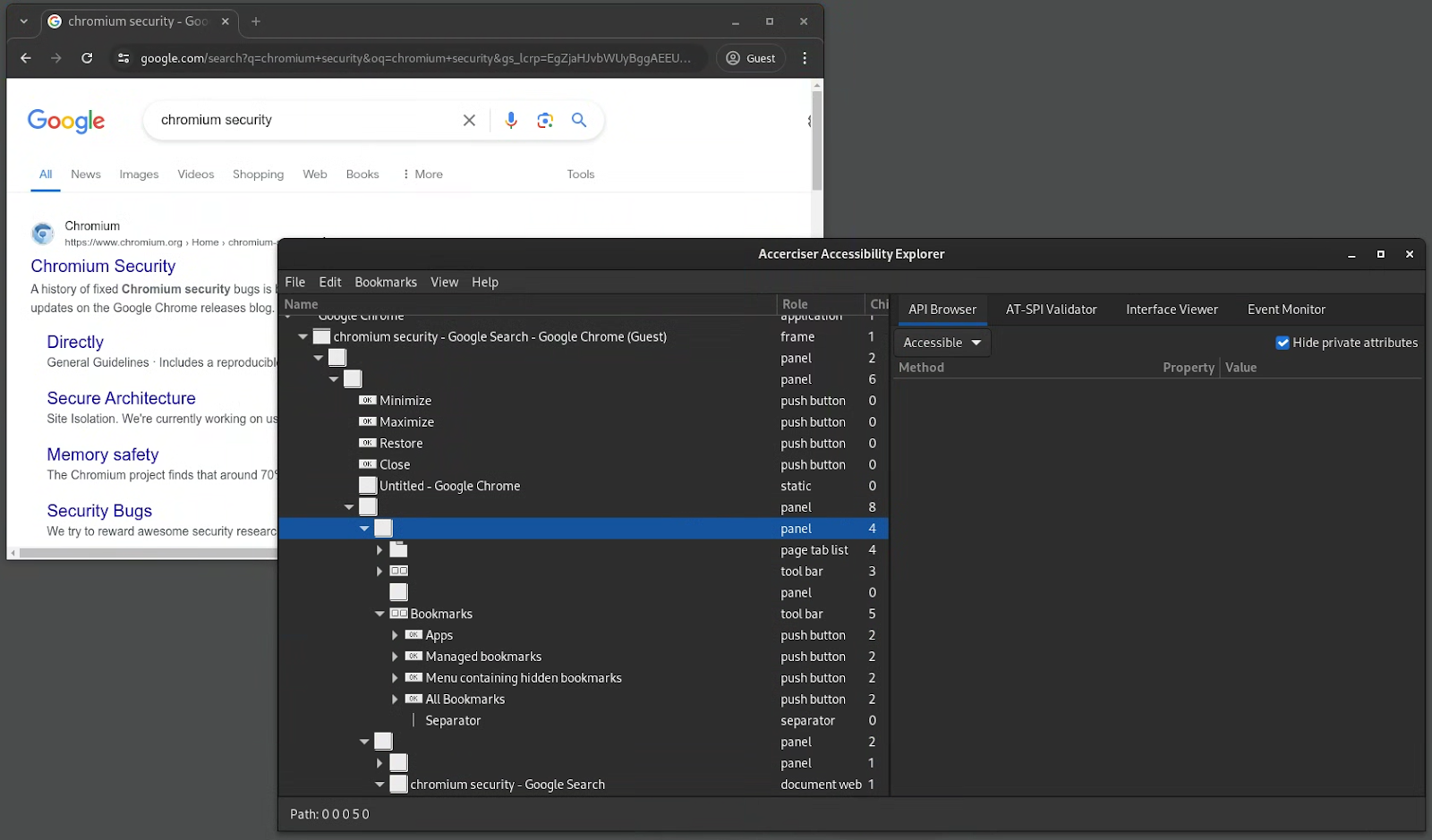Click the Chrome back arrow

click(26, 58)
